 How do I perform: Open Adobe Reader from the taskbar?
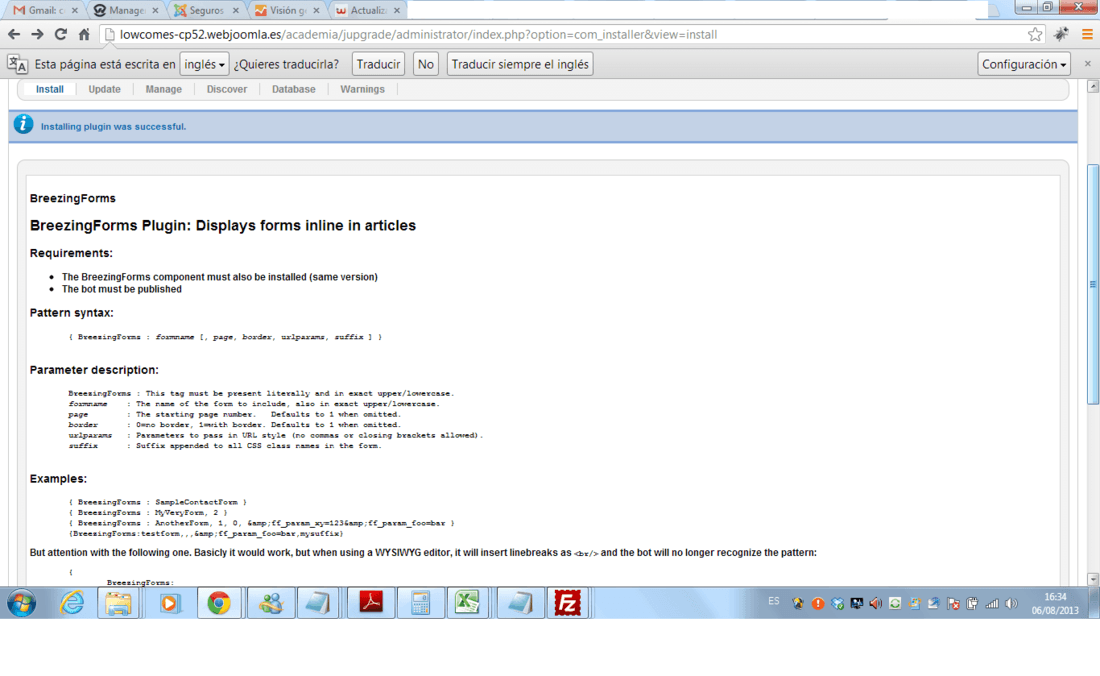(370, 603)
